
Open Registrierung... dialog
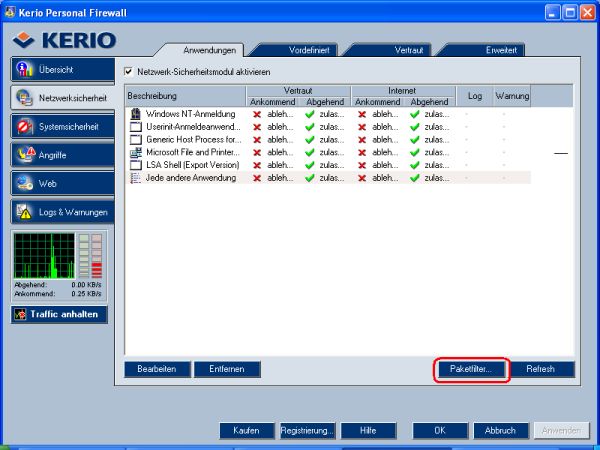[307, 431]
